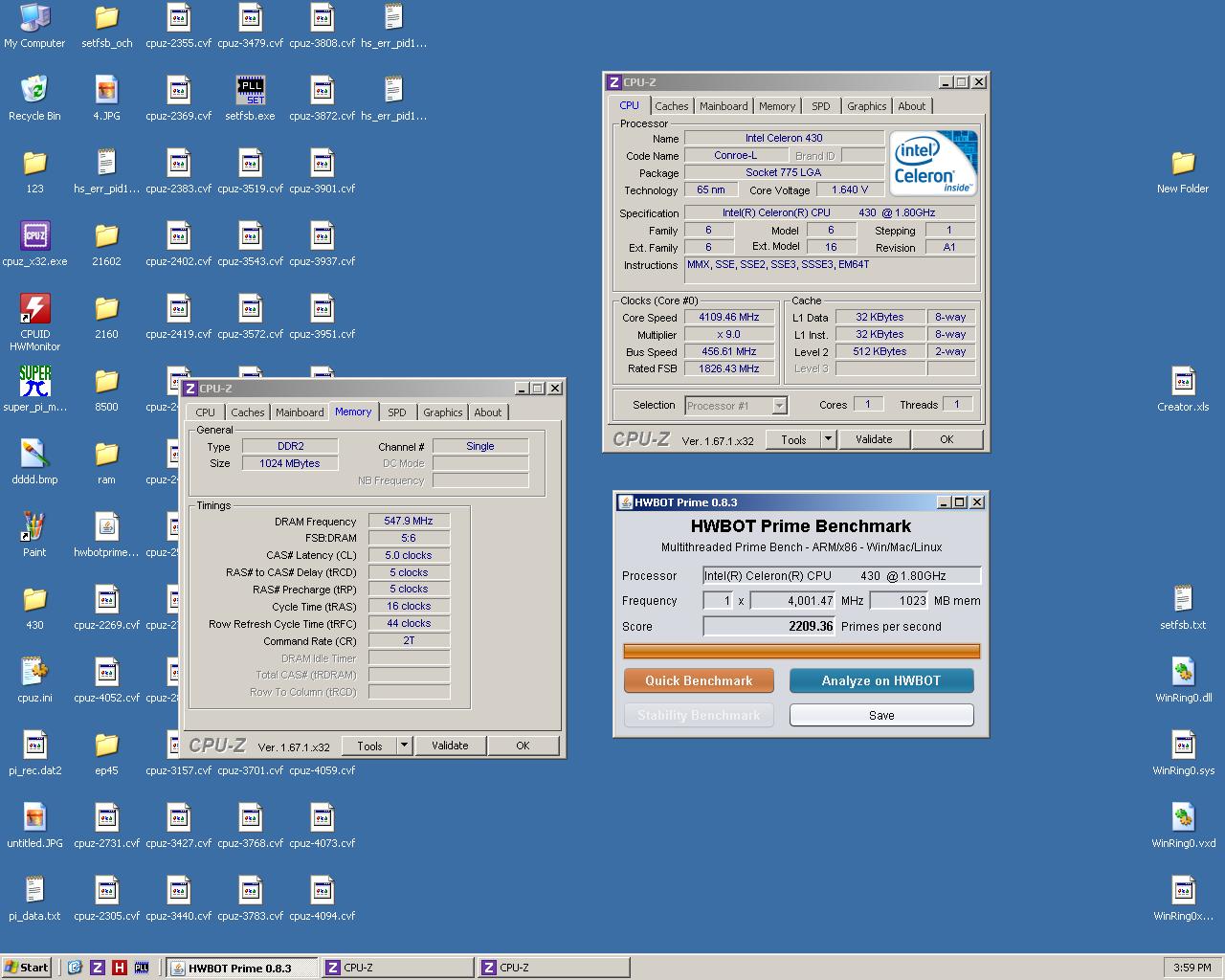
Task: Click DRAM Frequency value 547.9 MHz
Action: point(409,522)
